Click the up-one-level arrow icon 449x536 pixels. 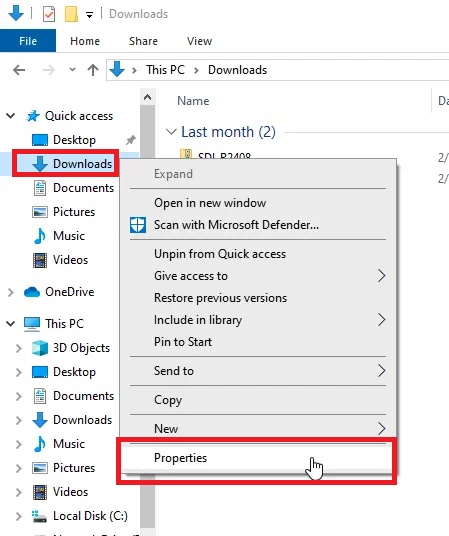93,70
